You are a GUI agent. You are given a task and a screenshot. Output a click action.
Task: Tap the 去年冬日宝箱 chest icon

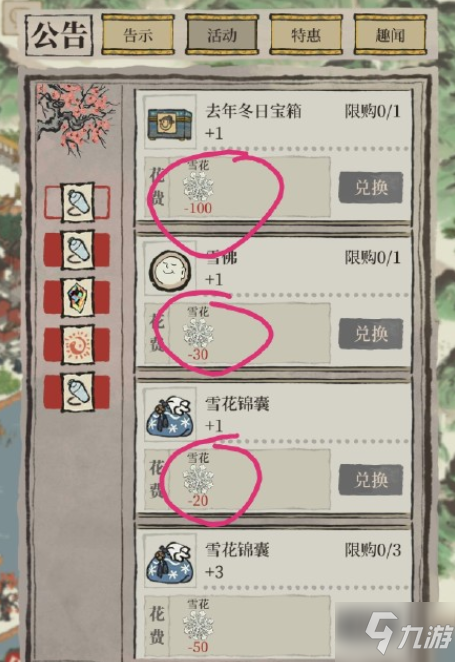tap(170, 122)
